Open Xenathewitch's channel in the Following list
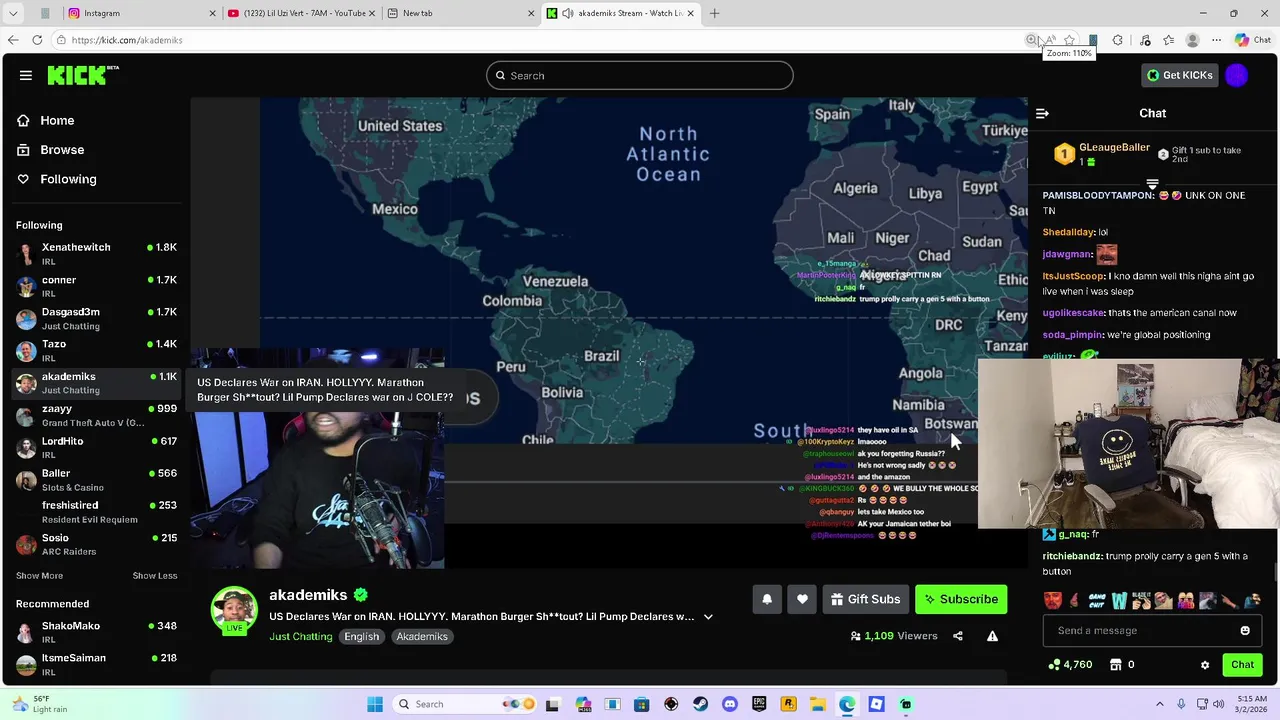This screenshot has height=720, width=1280. [x=96, y=254]
